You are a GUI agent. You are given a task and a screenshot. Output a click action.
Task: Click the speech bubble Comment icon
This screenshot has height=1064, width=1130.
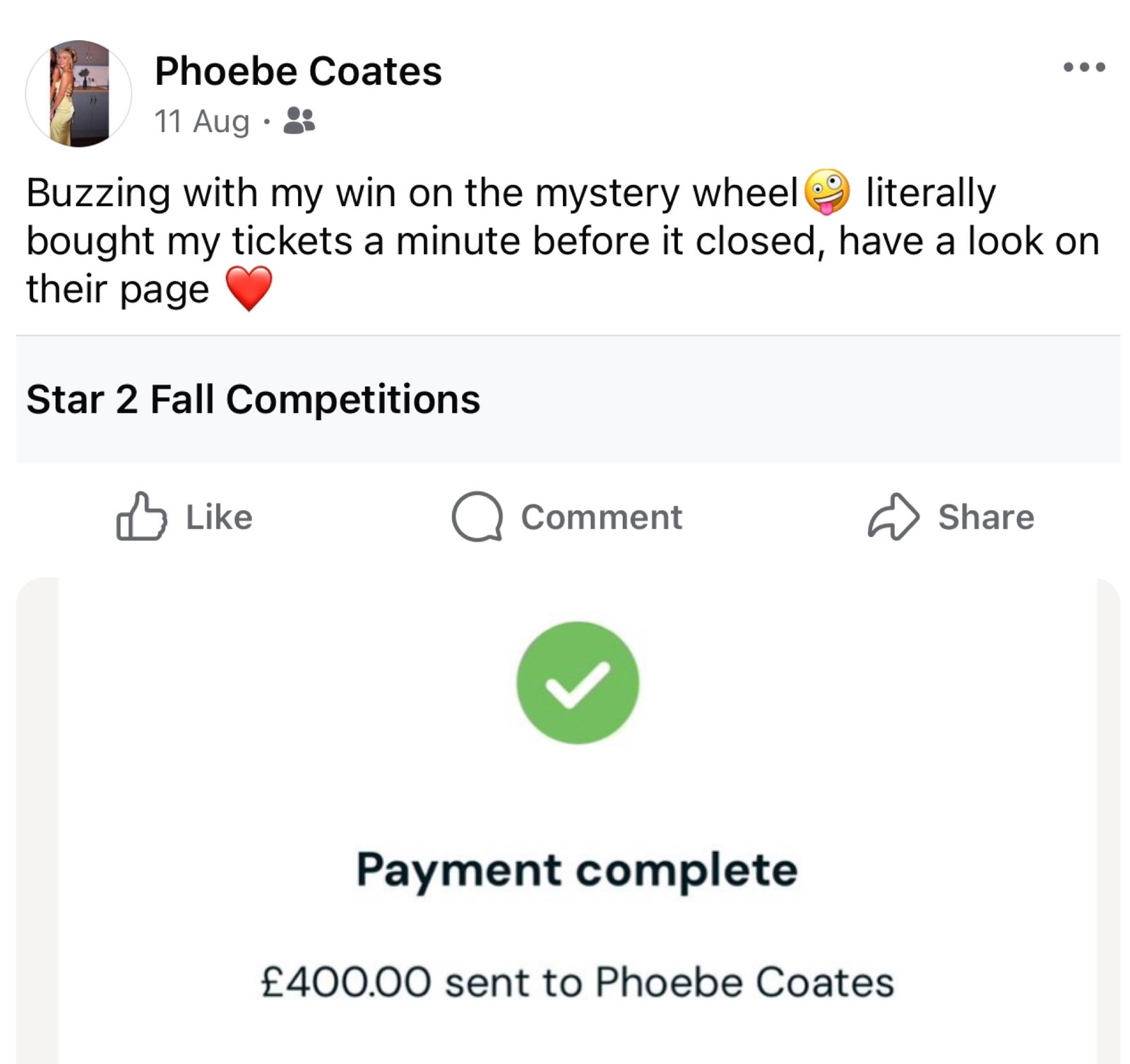[477, 516]
